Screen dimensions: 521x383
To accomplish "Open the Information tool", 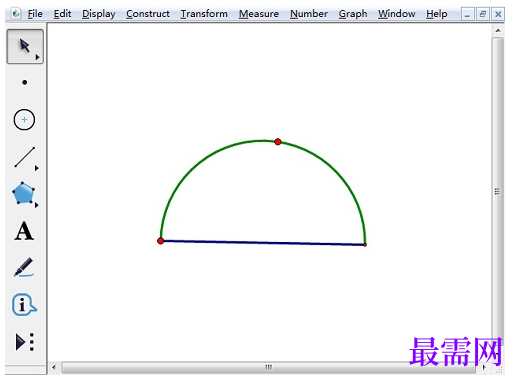I will click(x=24, y=305).
